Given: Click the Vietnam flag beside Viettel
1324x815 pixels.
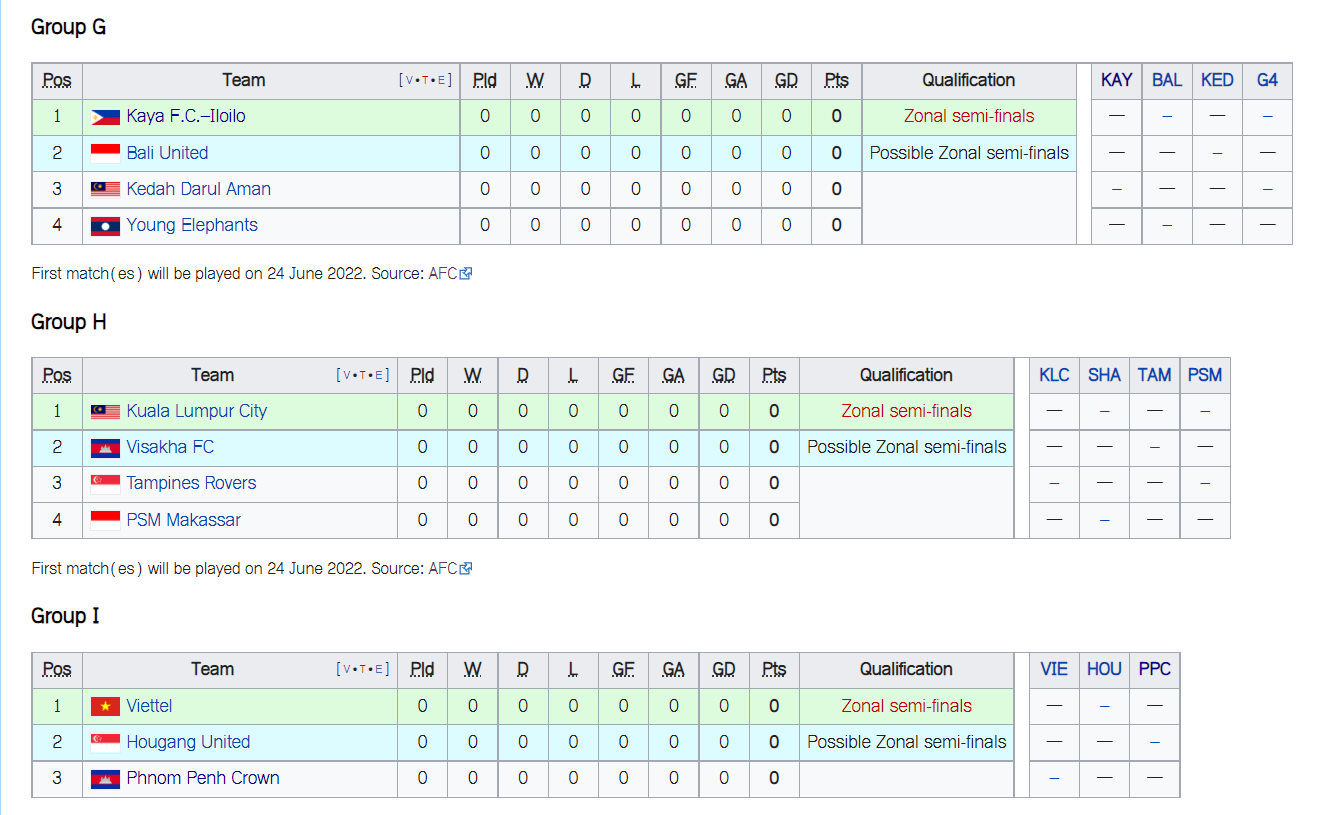Looking at the screenshot, I should (105, 706).
